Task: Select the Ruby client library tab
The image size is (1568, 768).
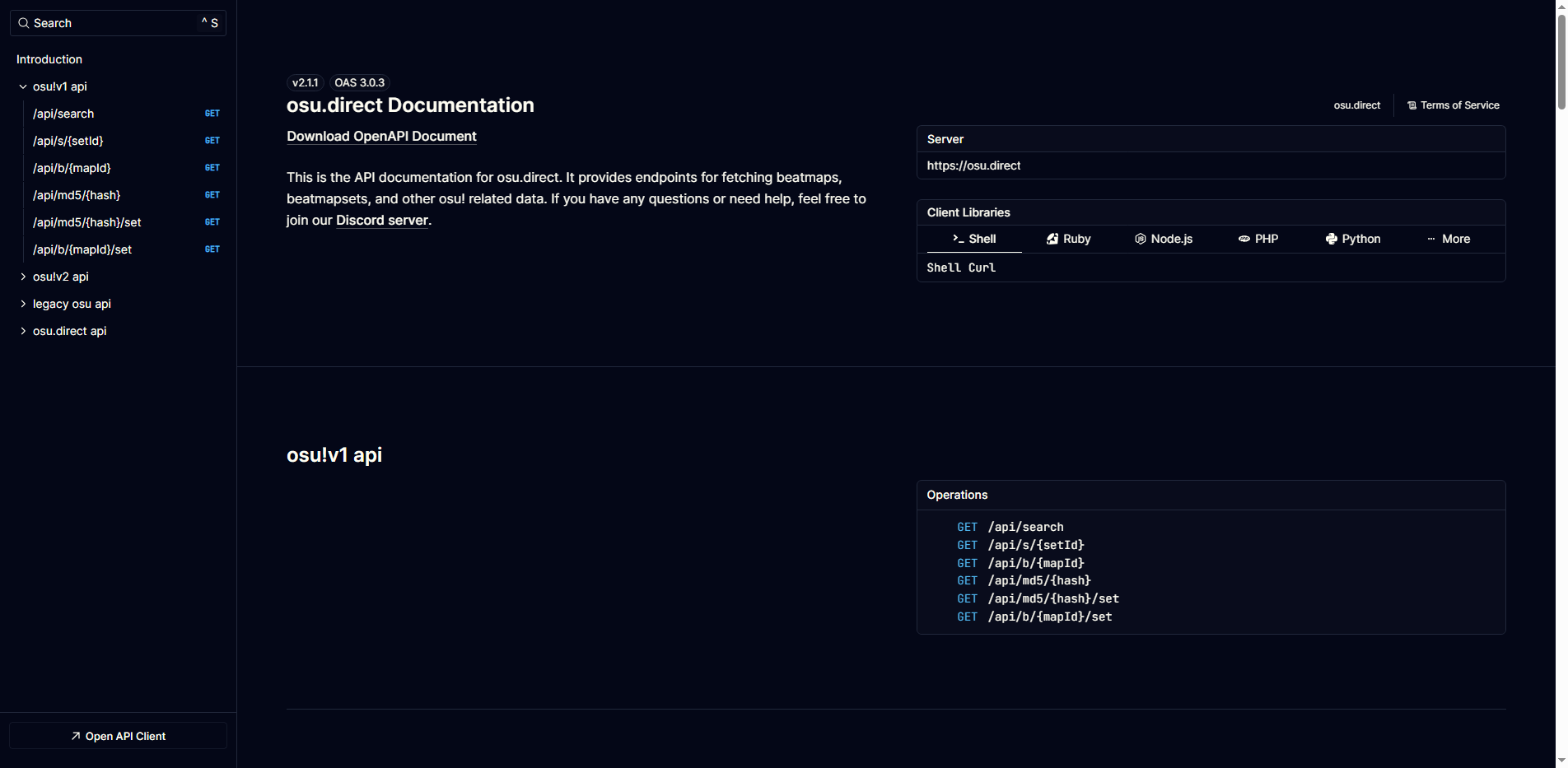Action: 1069,239
